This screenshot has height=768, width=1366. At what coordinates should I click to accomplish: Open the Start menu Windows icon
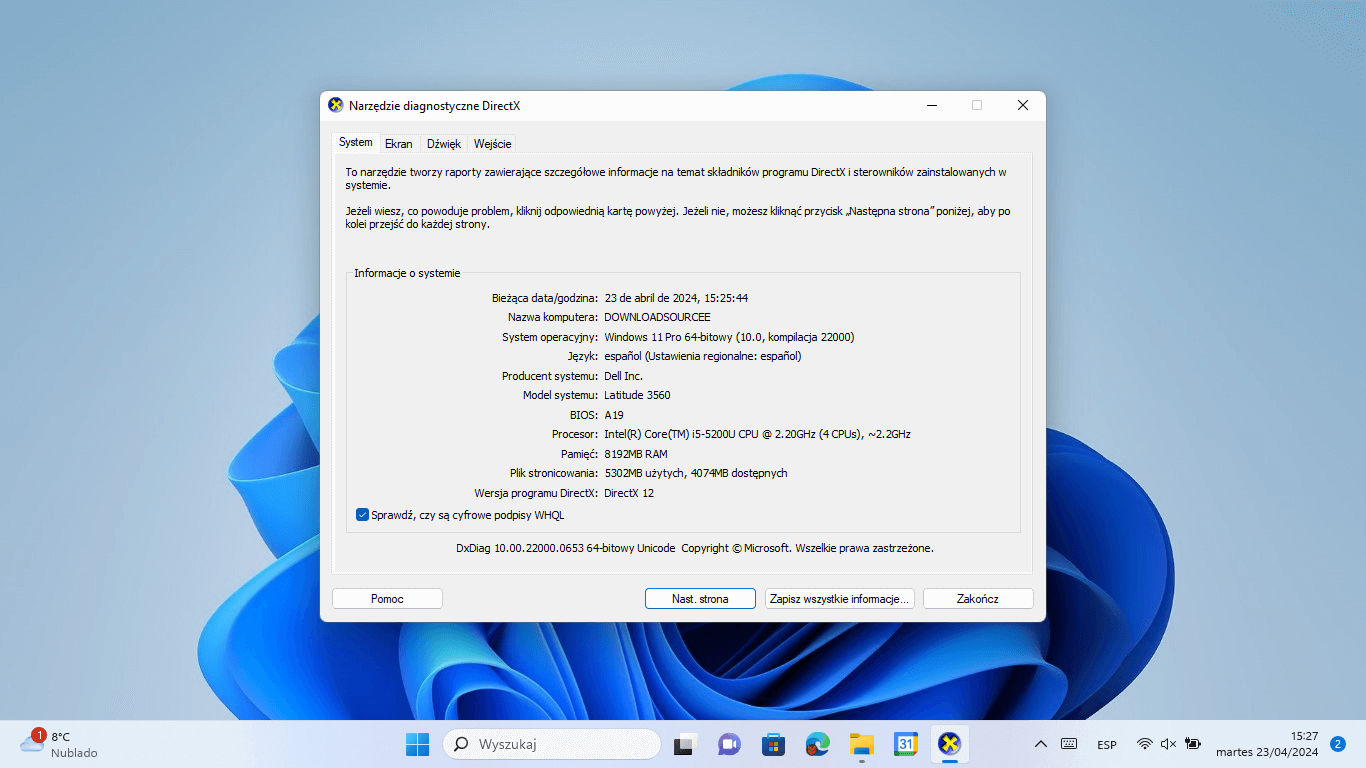click(x=417, y=744)
